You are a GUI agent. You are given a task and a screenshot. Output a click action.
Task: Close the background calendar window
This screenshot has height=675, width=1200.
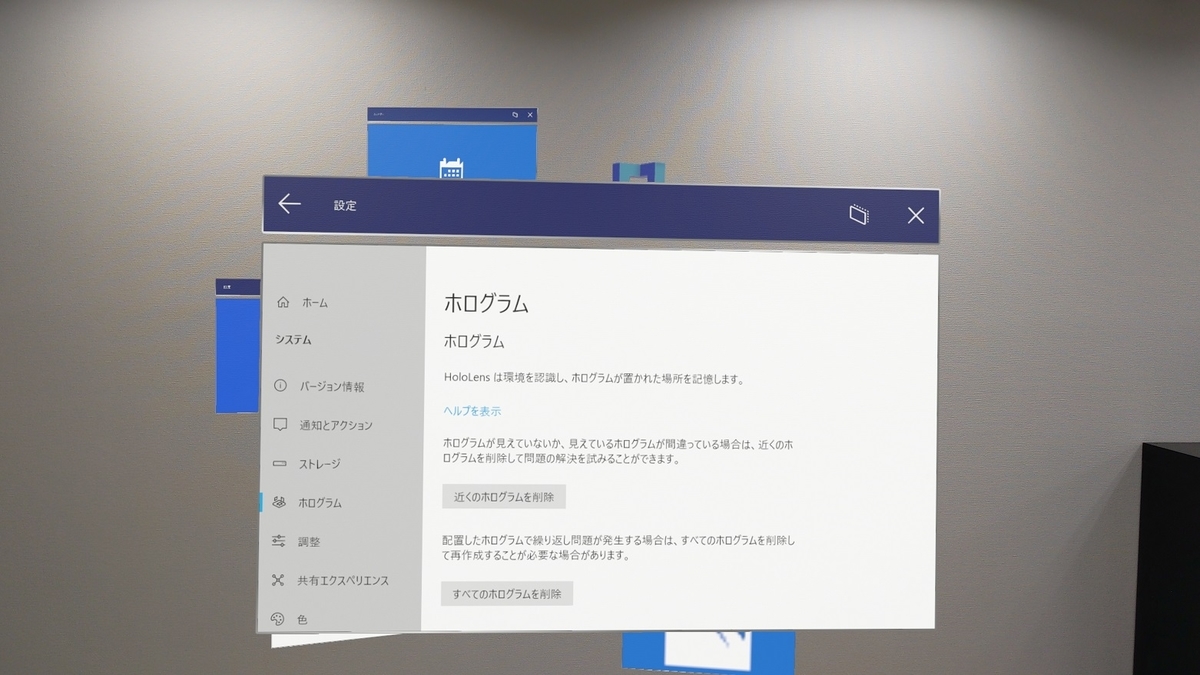(530, 115)
